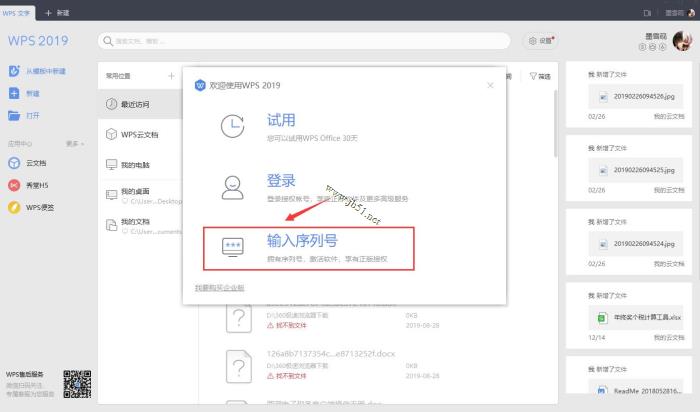The width and height of the screenshot is (700, 412).
Task: Click the file list vertical scrollbar
Action: (x=556, y=124)
